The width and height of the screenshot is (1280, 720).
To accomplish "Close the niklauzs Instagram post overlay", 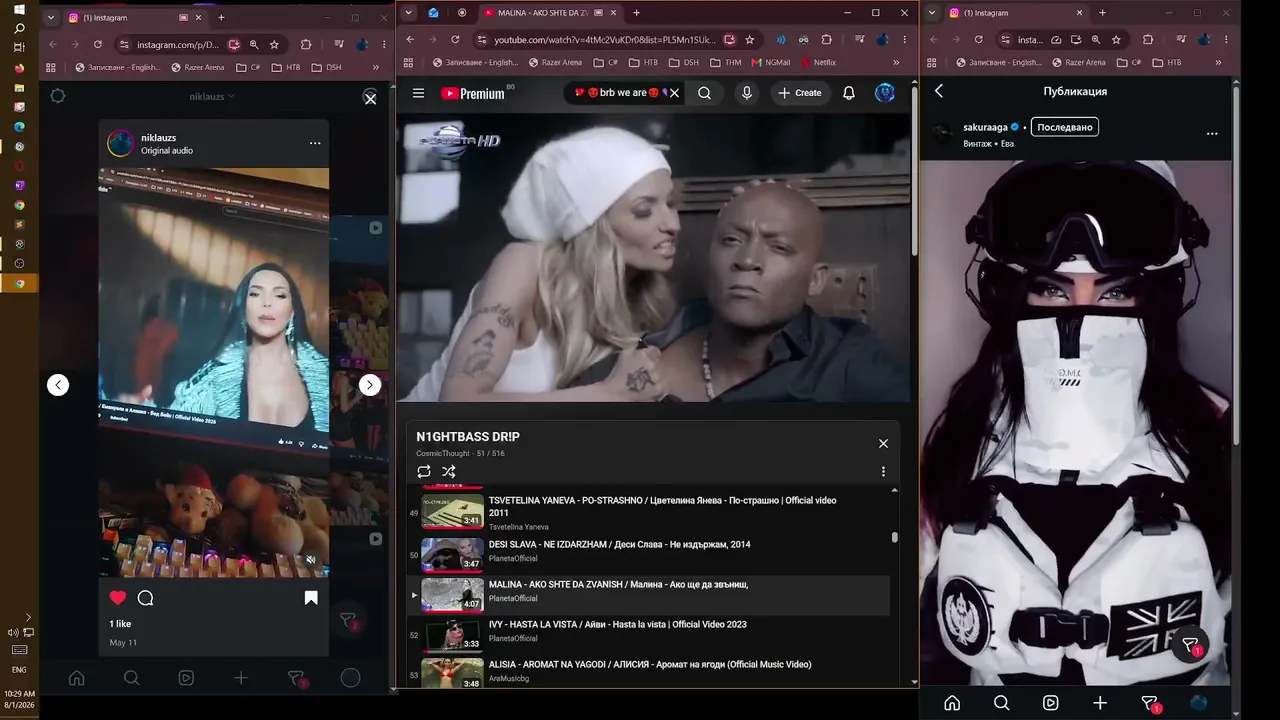I will tap(370, 98).
